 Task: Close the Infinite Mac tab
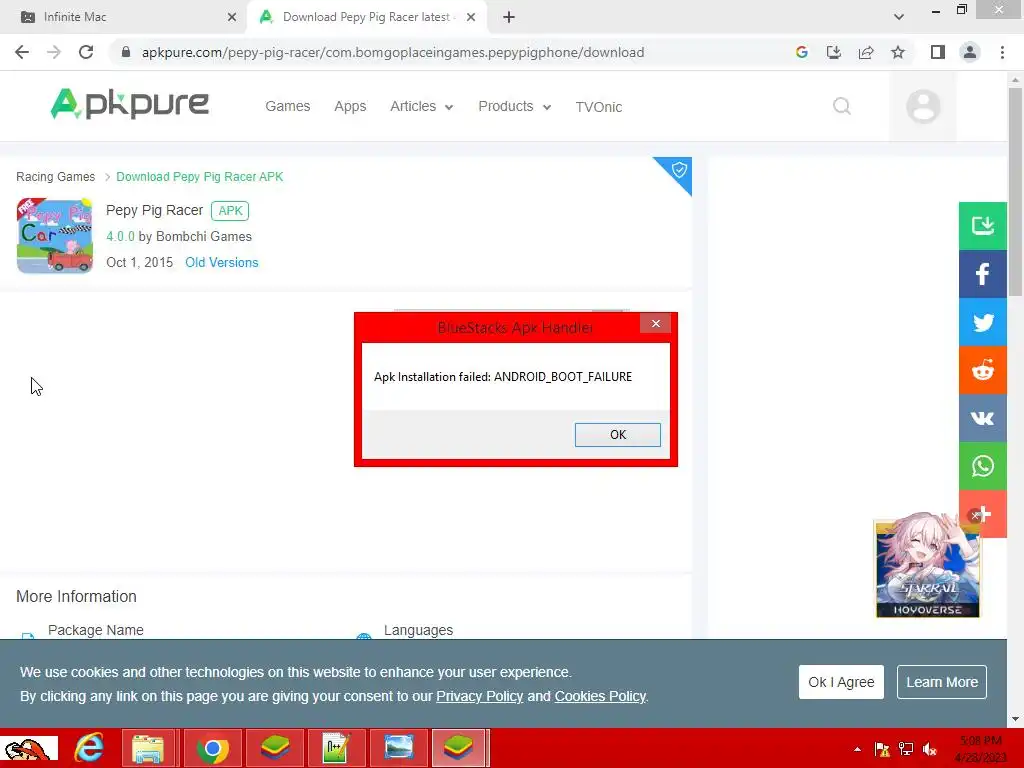[x=232, y=17]
